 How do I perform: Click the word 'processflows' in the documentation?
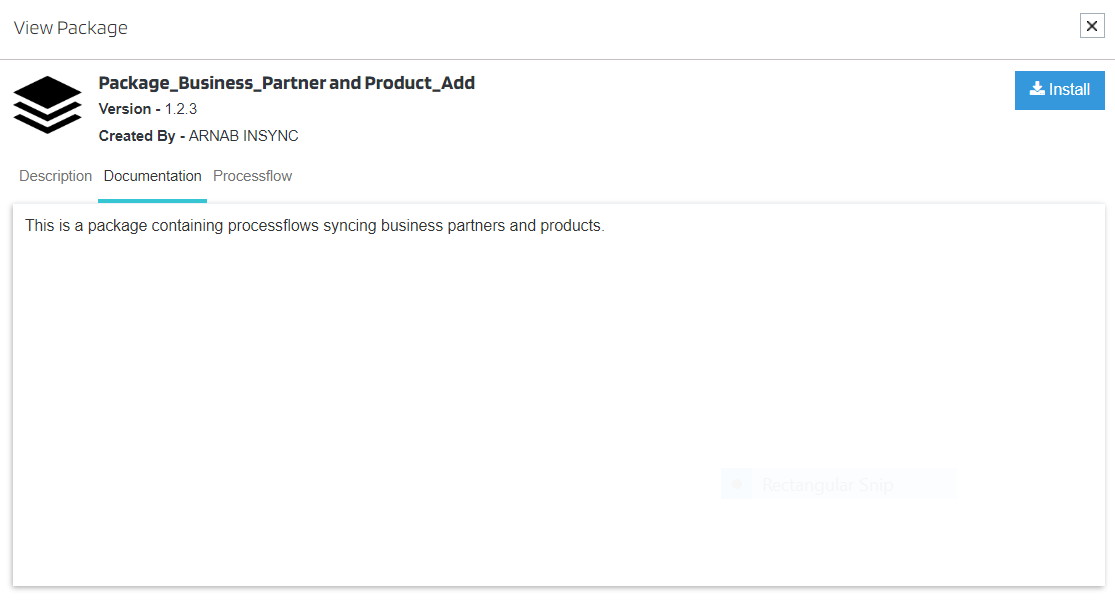[273, 226]
